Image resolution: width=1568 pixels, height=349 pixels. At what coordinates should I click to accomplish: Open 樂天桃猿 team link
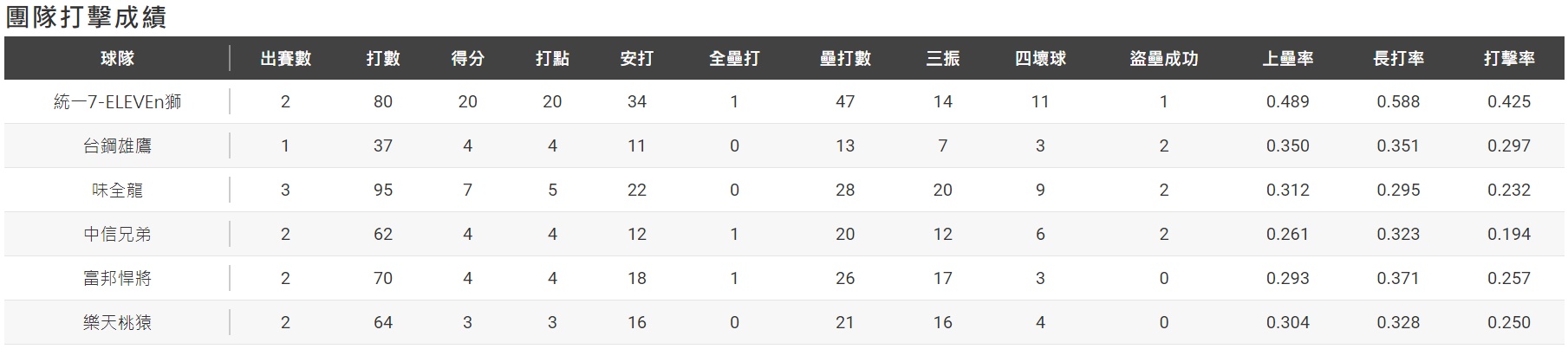(x=117, y=323)
